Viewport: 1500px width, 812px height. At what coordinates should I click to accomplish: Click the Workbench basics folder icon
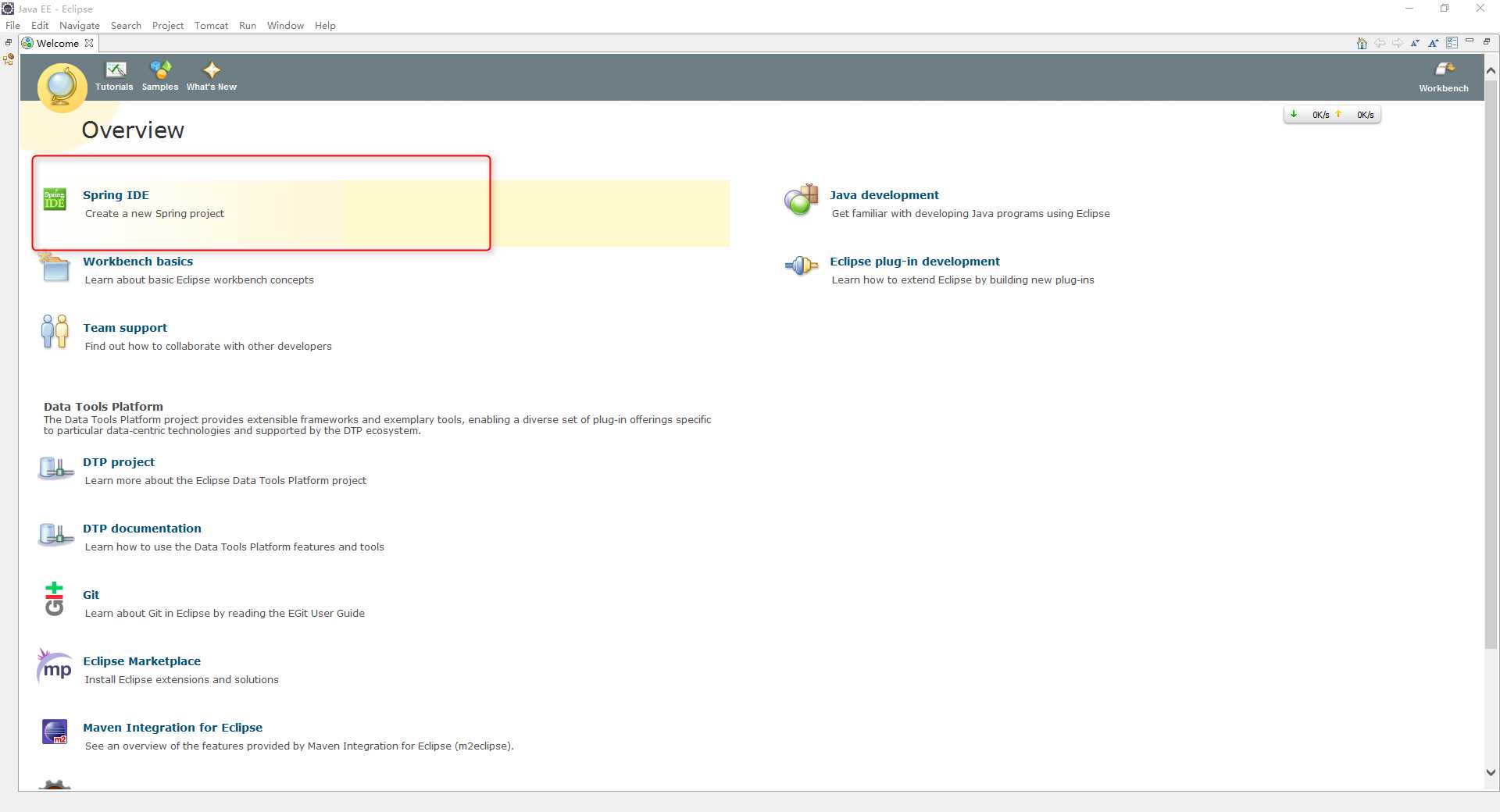coord(55,266)
